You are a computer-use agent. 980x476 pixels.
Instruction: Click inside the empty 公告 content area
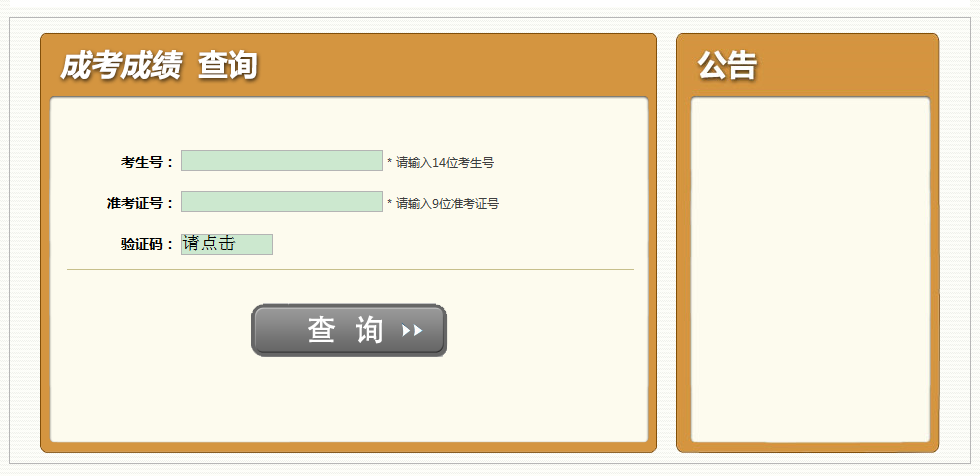(810, 269)
